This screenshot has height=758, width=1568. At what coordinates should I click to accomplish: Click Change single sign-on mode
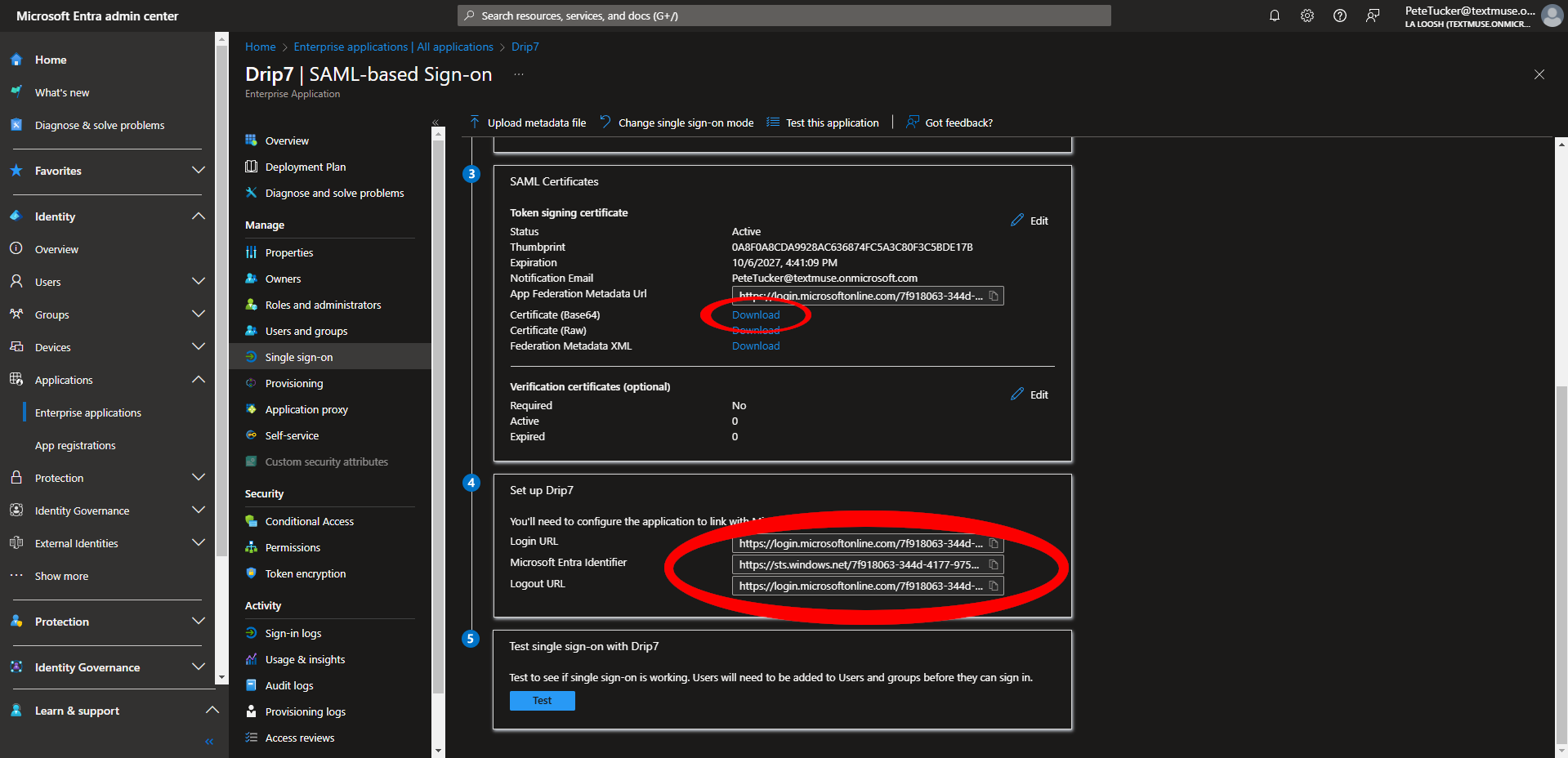[677, 123]
